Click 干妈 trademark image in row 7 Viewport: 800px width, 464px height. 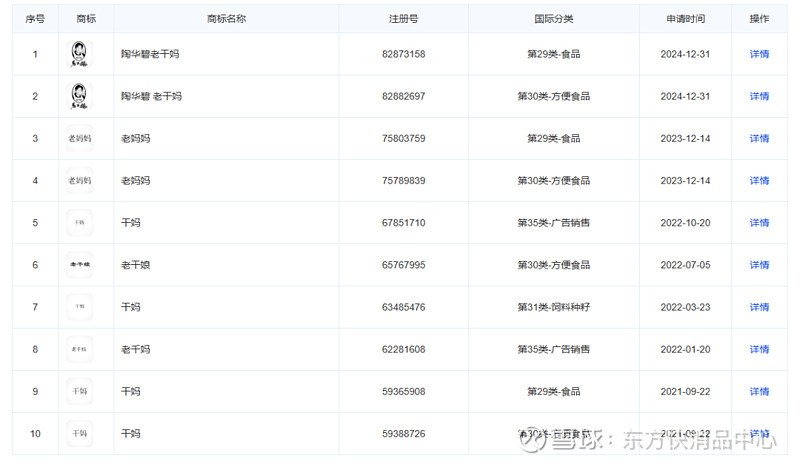pos(79,307)
